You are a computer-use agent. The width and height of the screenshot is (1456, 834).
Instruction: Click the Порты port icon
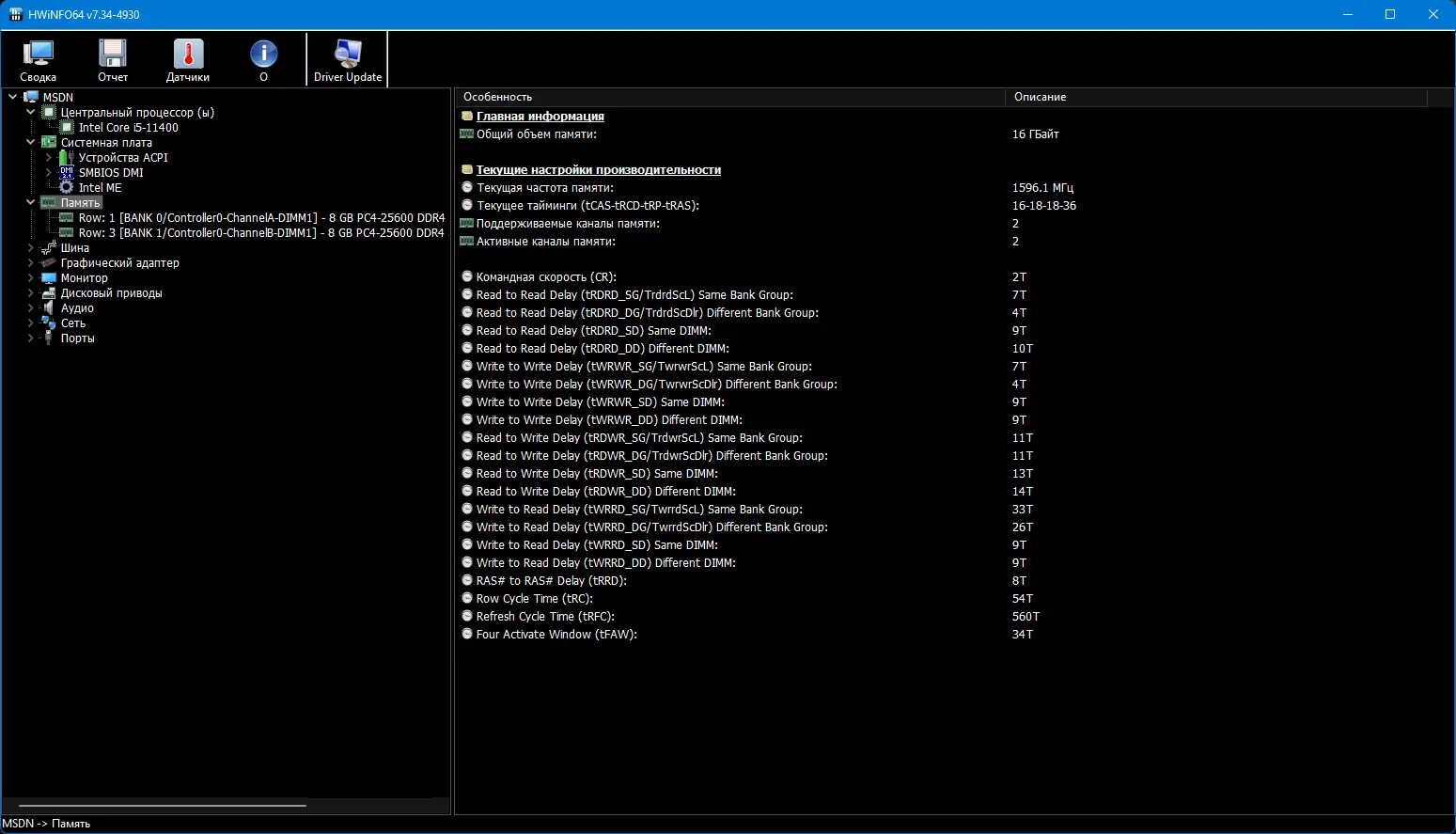tap(49, 338)
